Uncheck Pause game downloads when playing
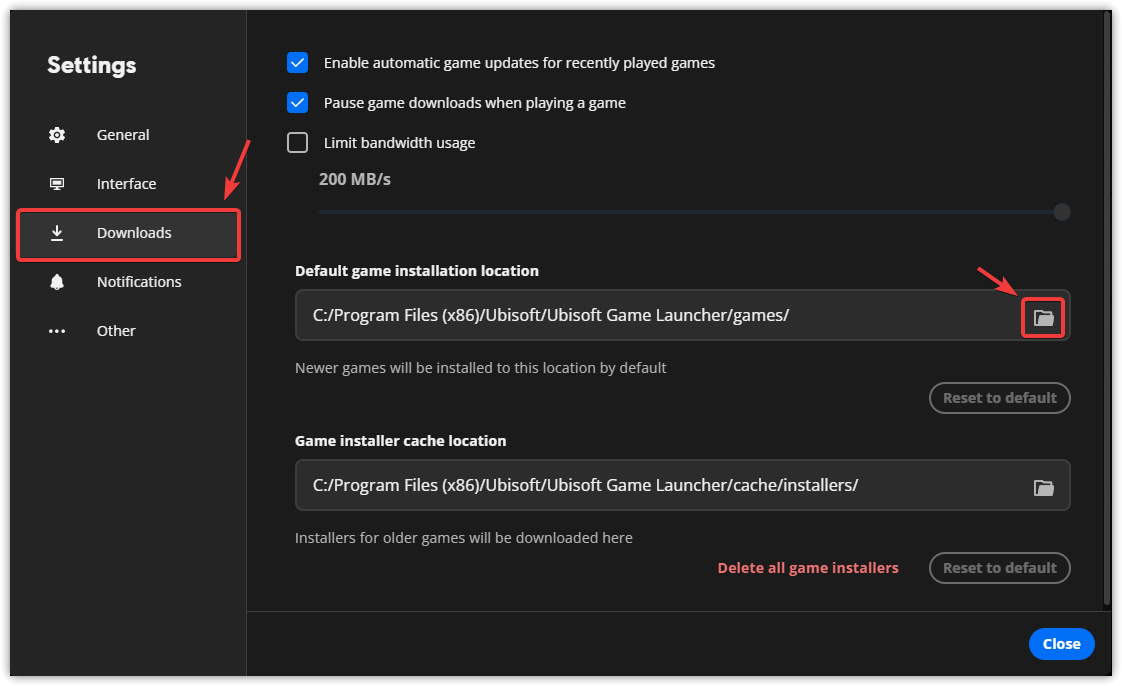The image size is (1122, 686). click(297, 103)
